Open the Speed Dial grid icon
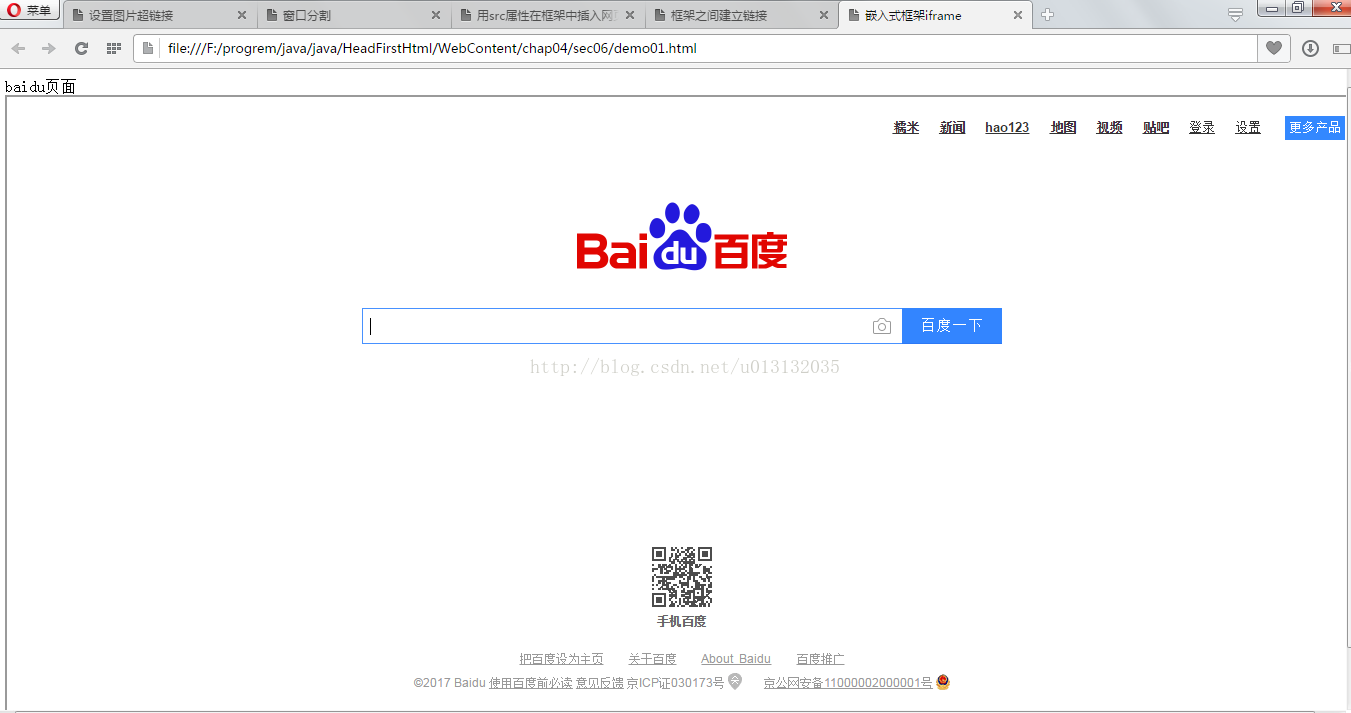This screenshot has width=1351, height=713. [x=114, y=48]
